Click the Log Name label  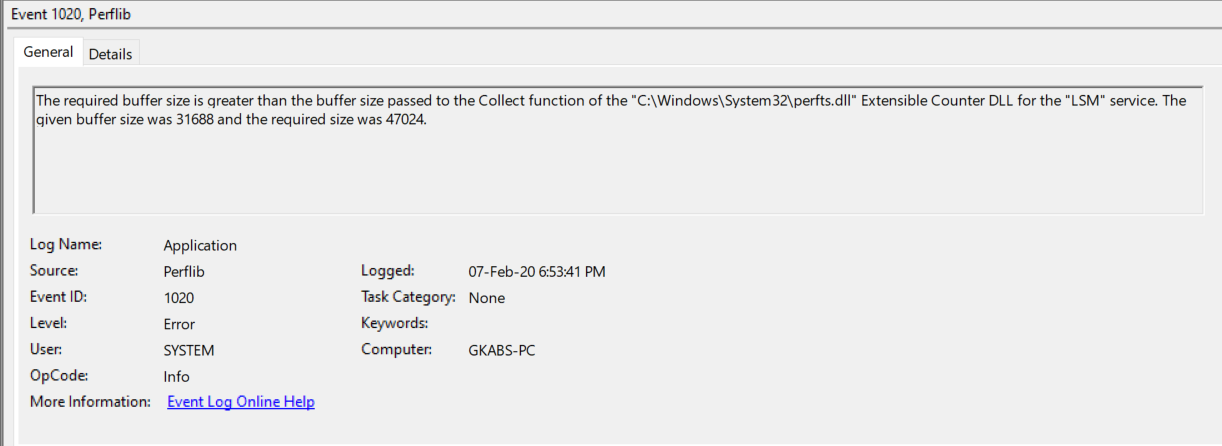66,244
